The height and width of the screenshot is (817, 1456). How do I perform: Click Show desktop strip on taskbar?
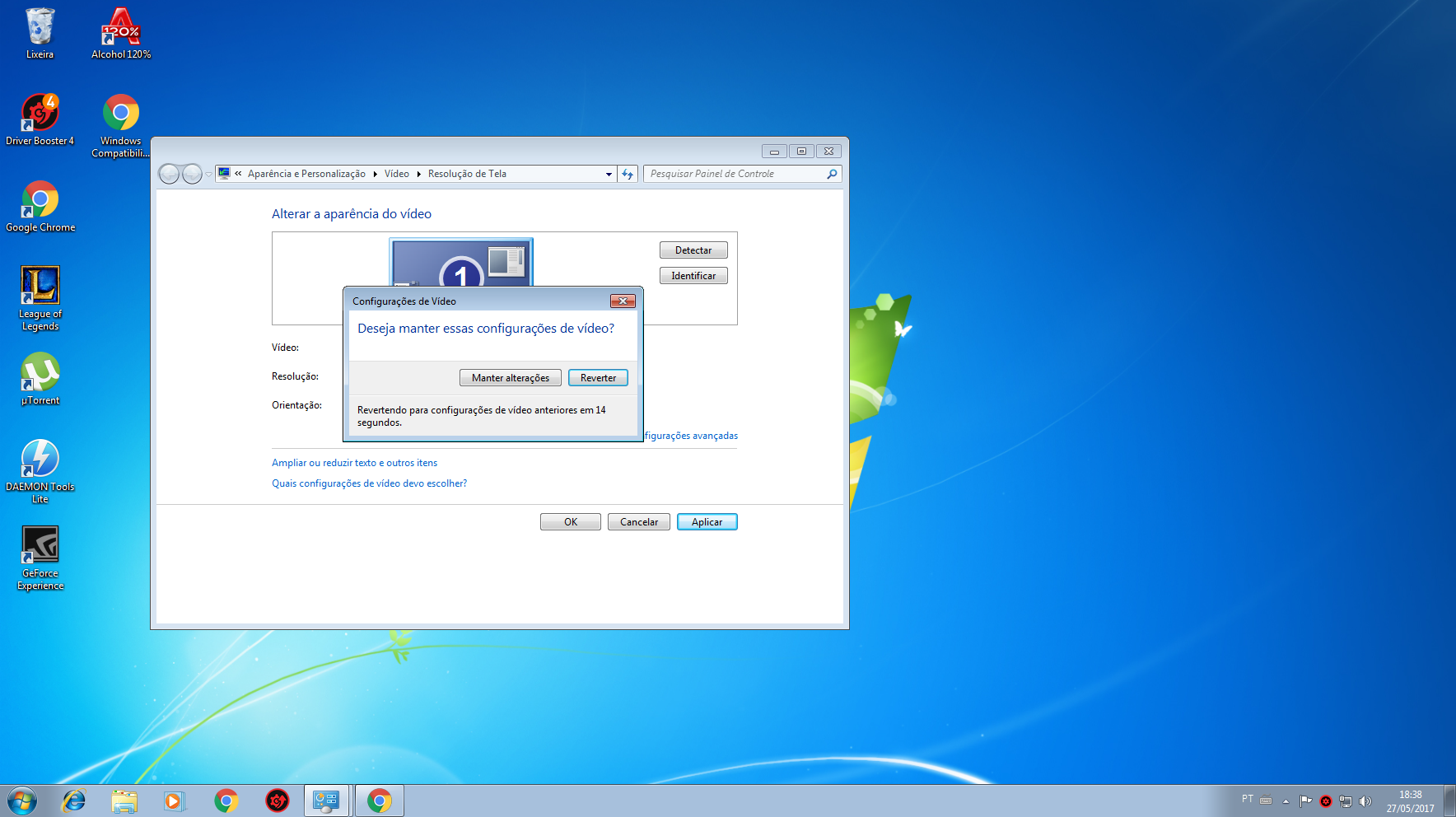pyautogui.click(x=1450, y=801)
